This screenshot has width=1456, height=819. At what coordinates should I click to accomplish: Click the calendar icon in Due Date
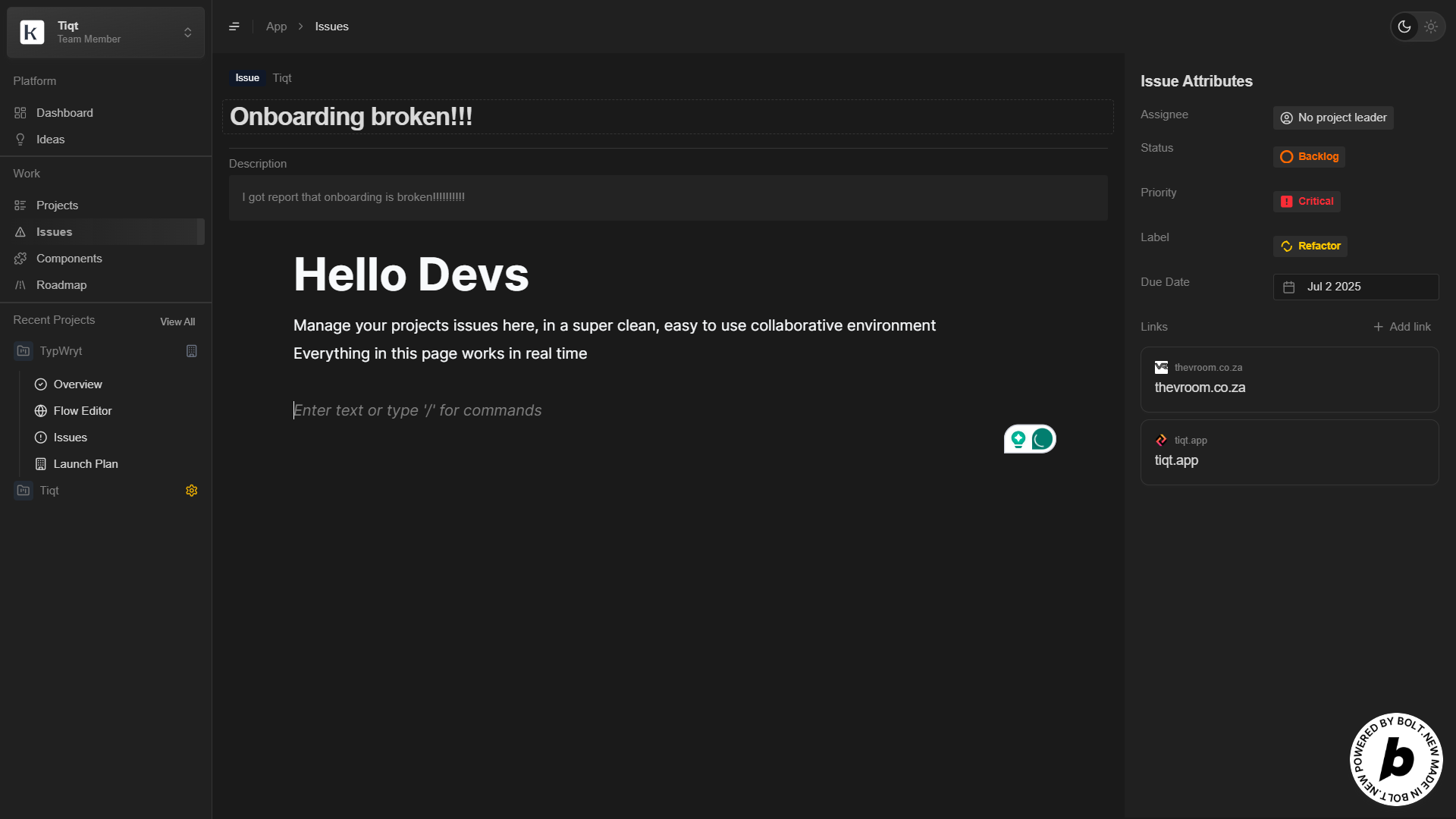click(1289, 287)
